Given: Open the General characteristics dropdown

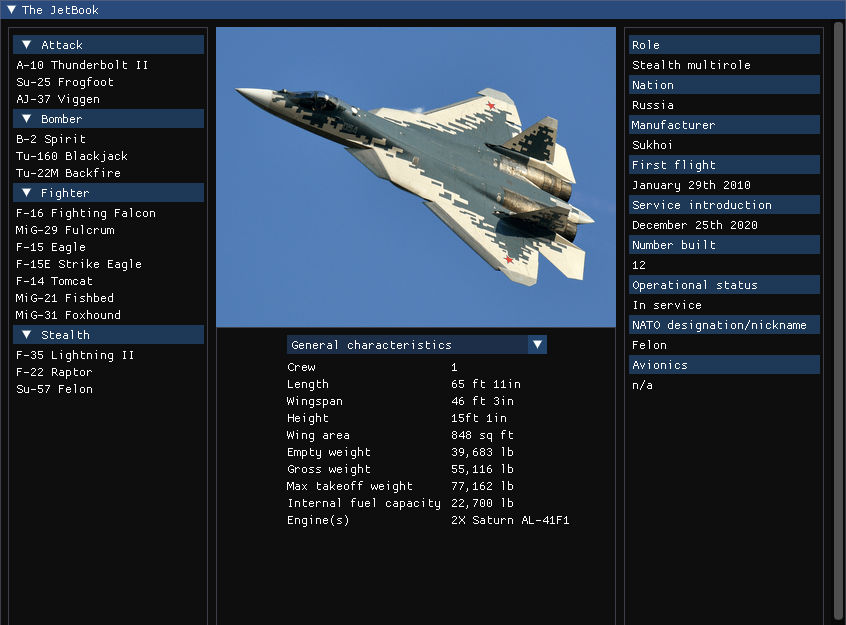Looking at the screenshot, I should click(537, 344).
